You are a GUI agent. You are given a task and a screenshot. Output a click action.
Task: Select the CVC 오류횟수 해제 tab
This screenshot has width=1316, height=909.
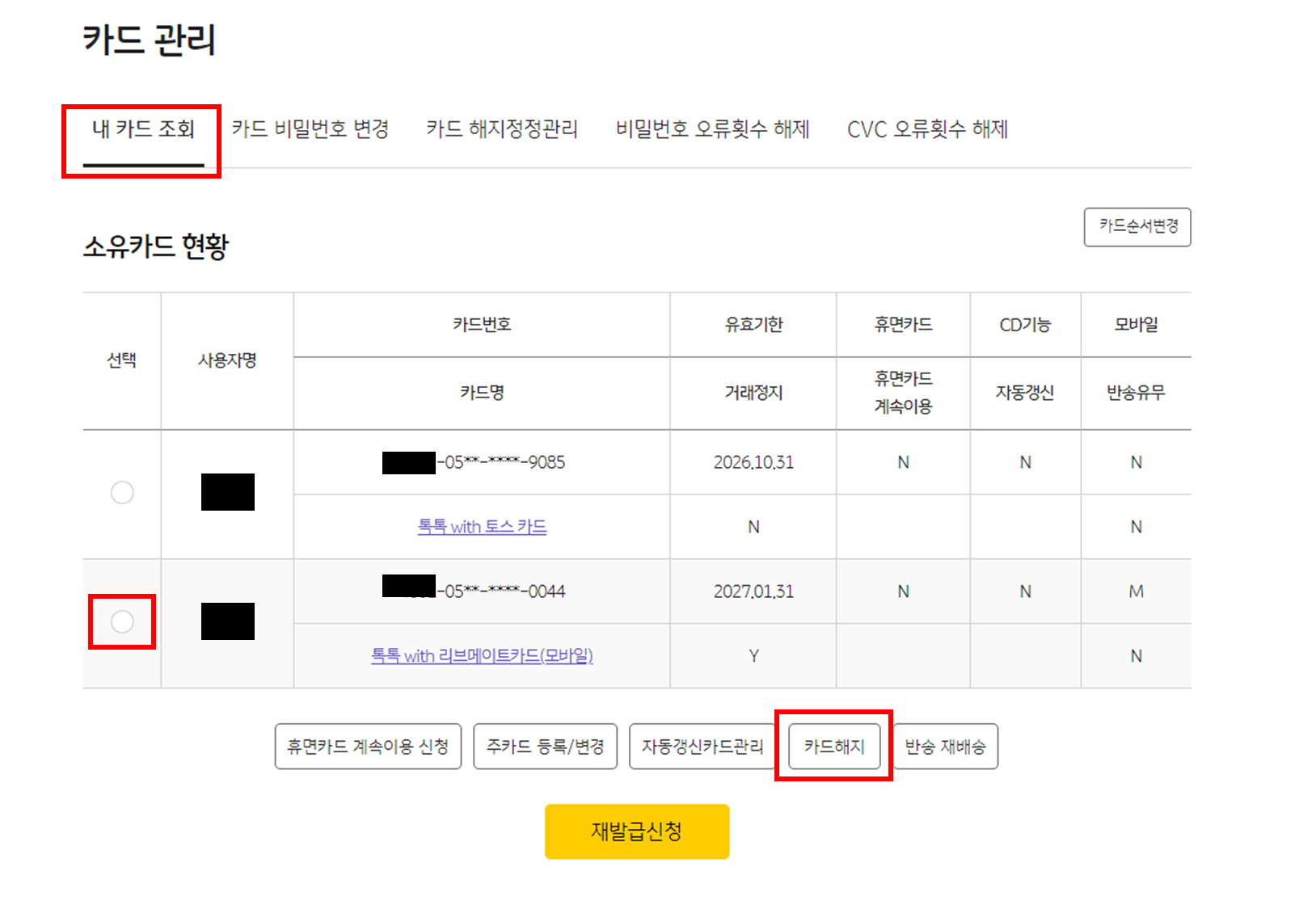point(927,129)
